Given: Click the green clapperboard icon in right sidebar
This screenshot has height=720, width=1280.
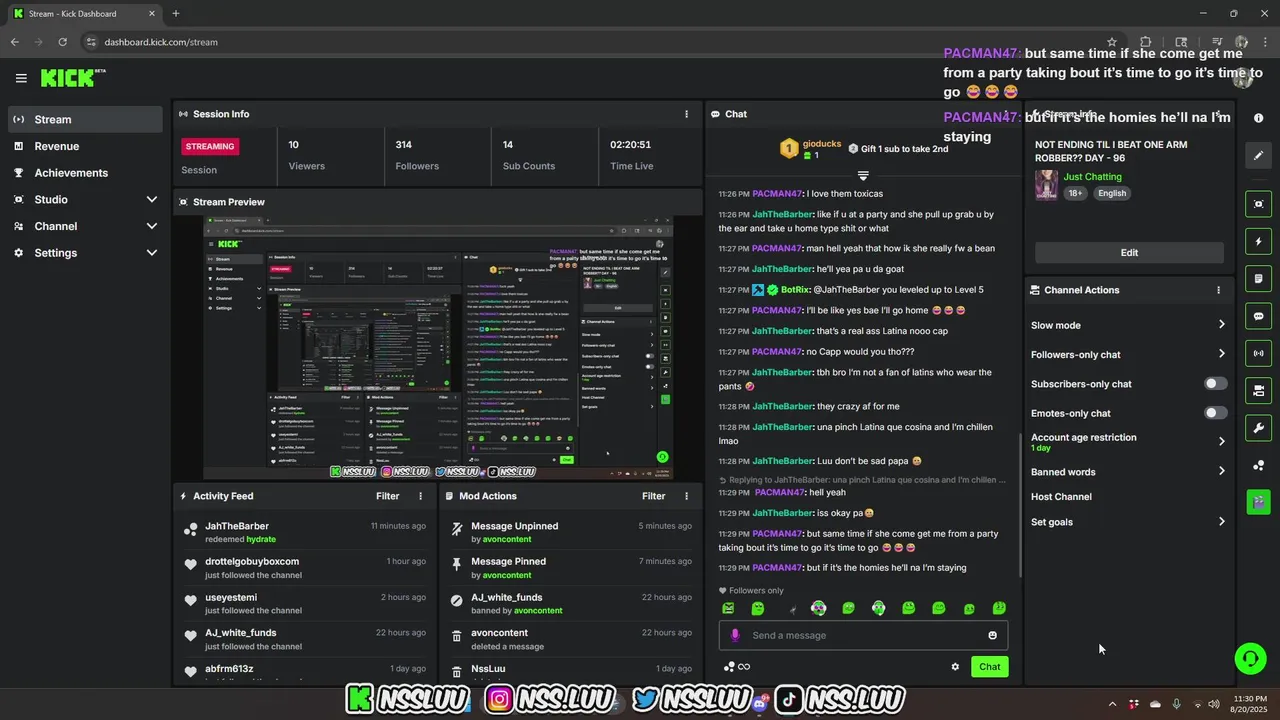Looking at the screenshot, I should [1258, 501].
